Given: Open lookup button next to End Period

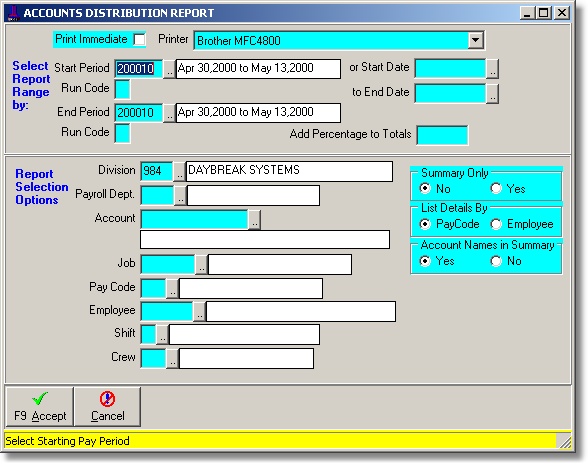Looking at the screenshot, I should [x=170, y=113].
